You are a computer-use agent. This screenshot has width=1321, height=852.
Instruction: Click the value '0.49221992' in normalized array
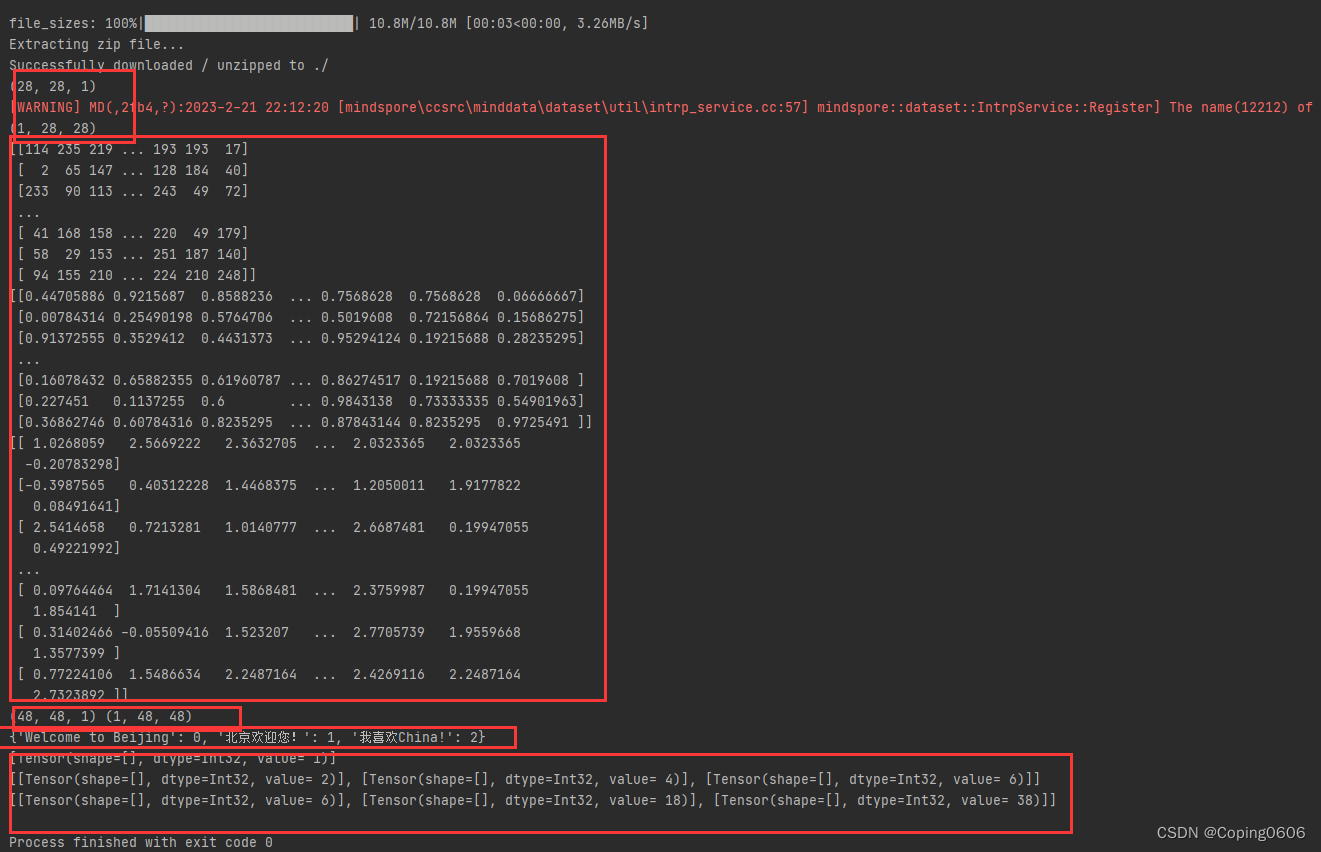[73, 548]
